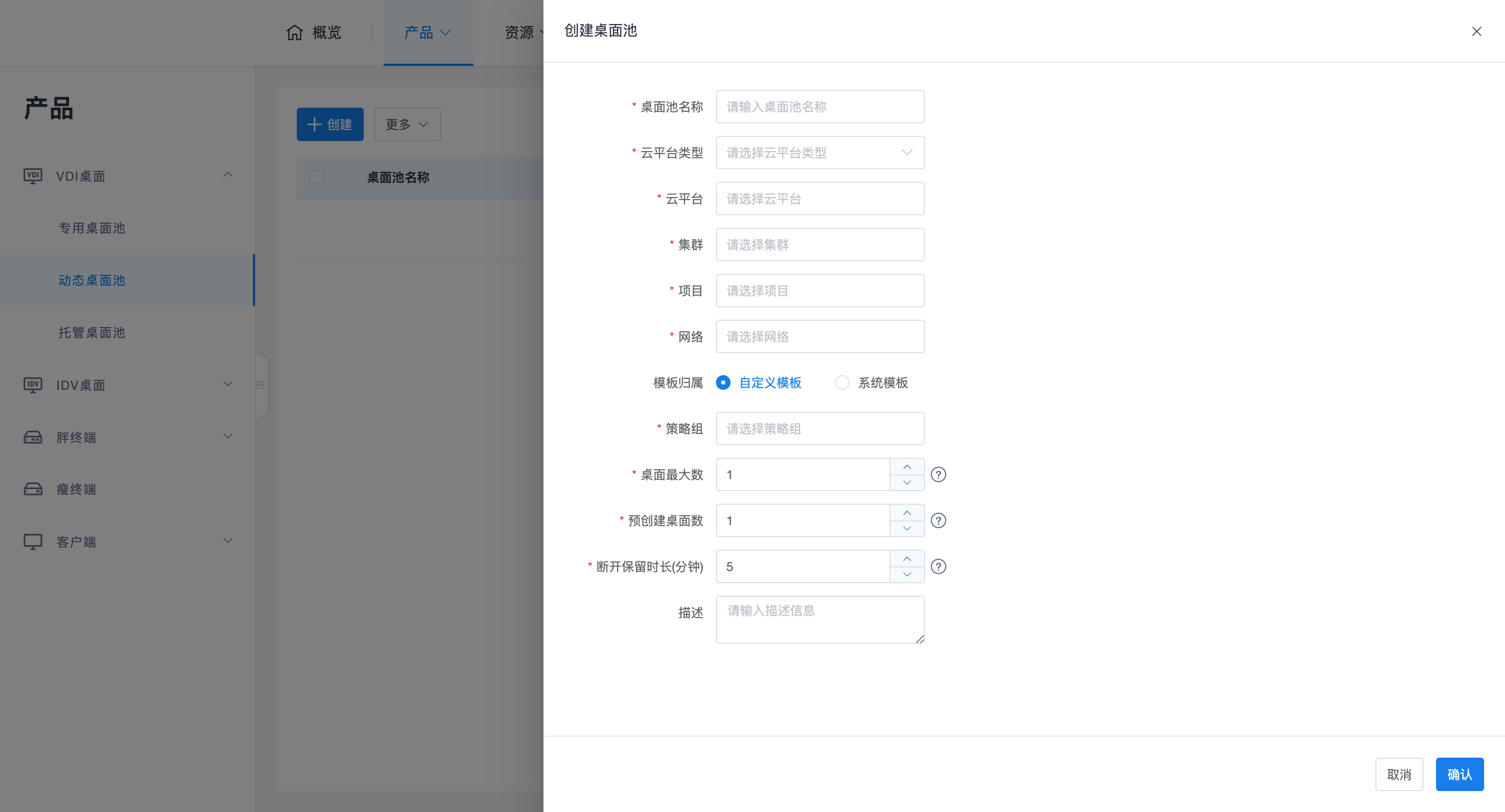The height and width of the screenshot is (812, 1505).
Task: Click the 确认 button
Action: tap(1460, 774)
